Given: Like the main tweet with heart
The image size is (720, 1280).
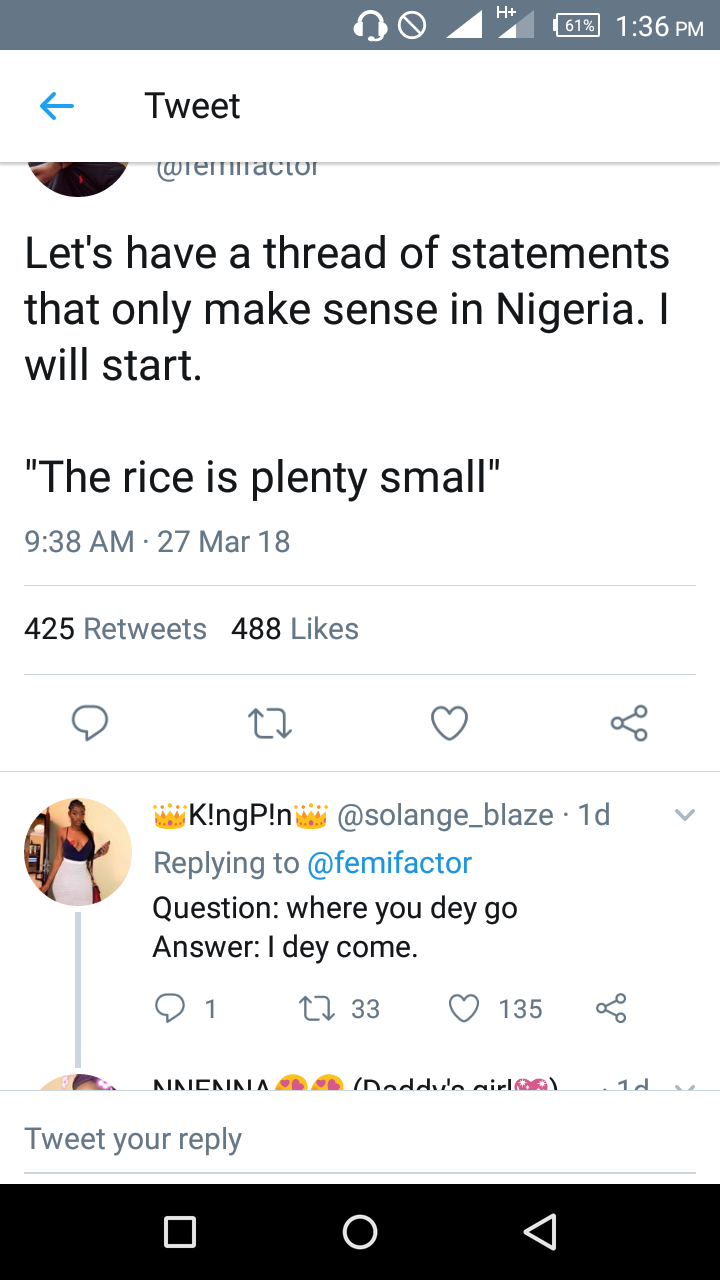Looking at the screenshot, I should (x=449, y=723).
